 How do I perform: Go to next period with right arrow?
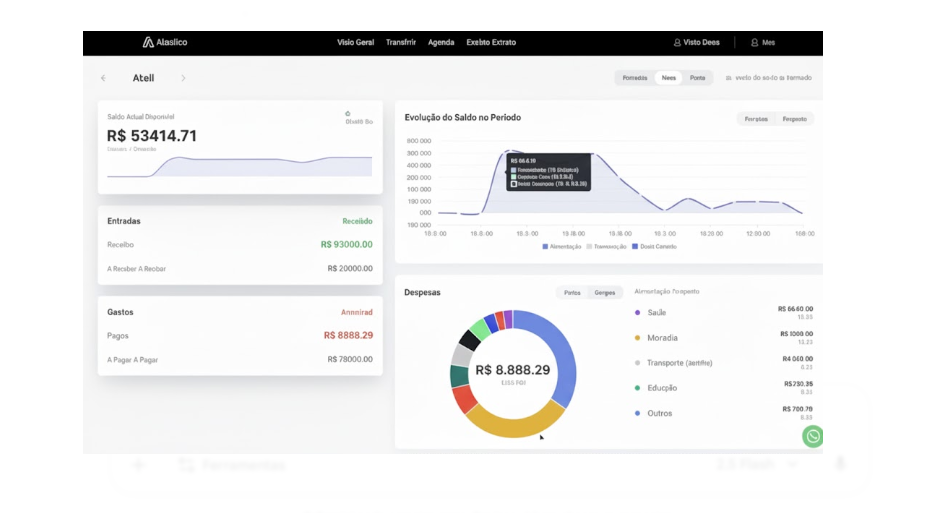pos(183,78)
